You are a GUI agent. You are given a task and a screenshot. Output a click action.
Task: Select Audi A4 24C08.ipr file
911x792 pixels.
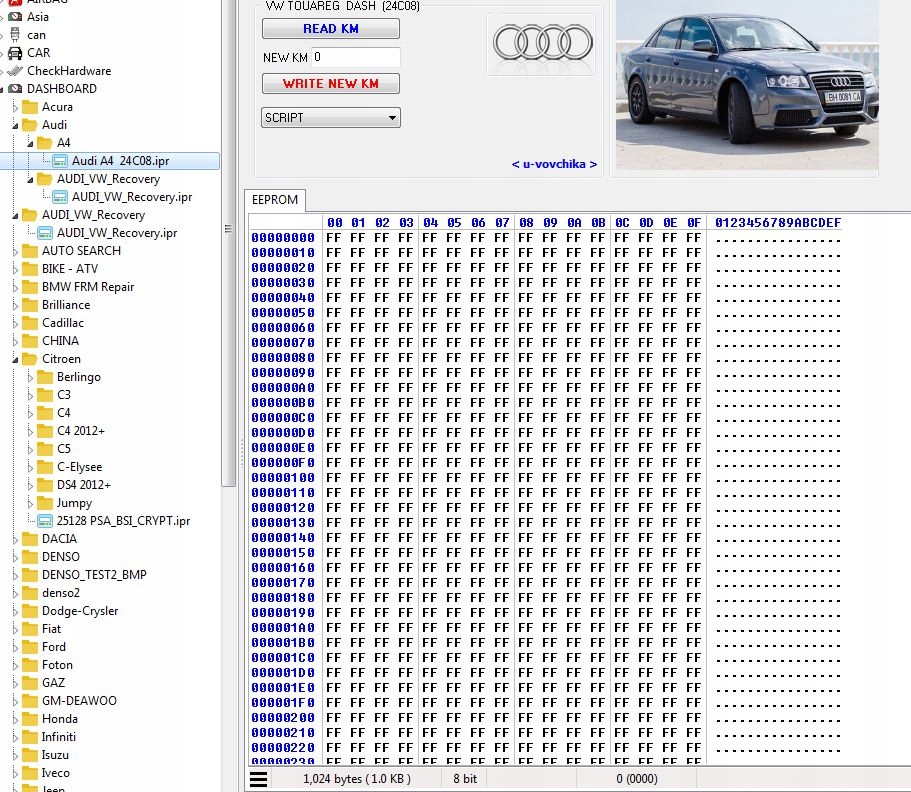coord(120,161)
